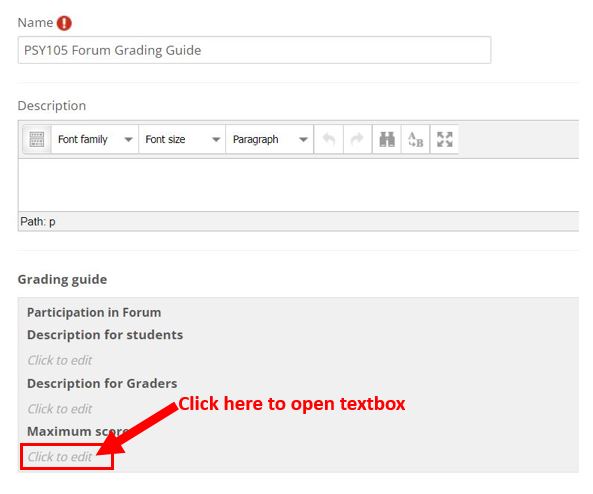Open the Font family dropdown
593x494 pixels.
(x=95, y=140)
